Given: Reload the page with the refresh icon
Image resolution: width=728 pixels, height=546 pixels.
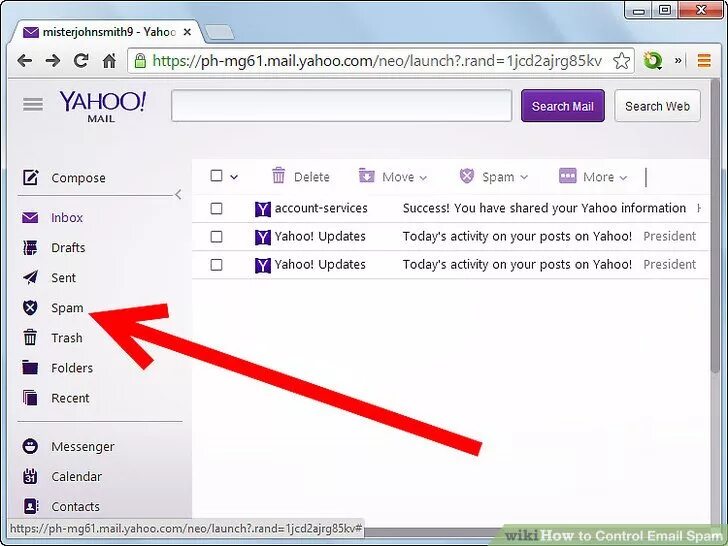Looking at the screenshot, I should point(81,60).
